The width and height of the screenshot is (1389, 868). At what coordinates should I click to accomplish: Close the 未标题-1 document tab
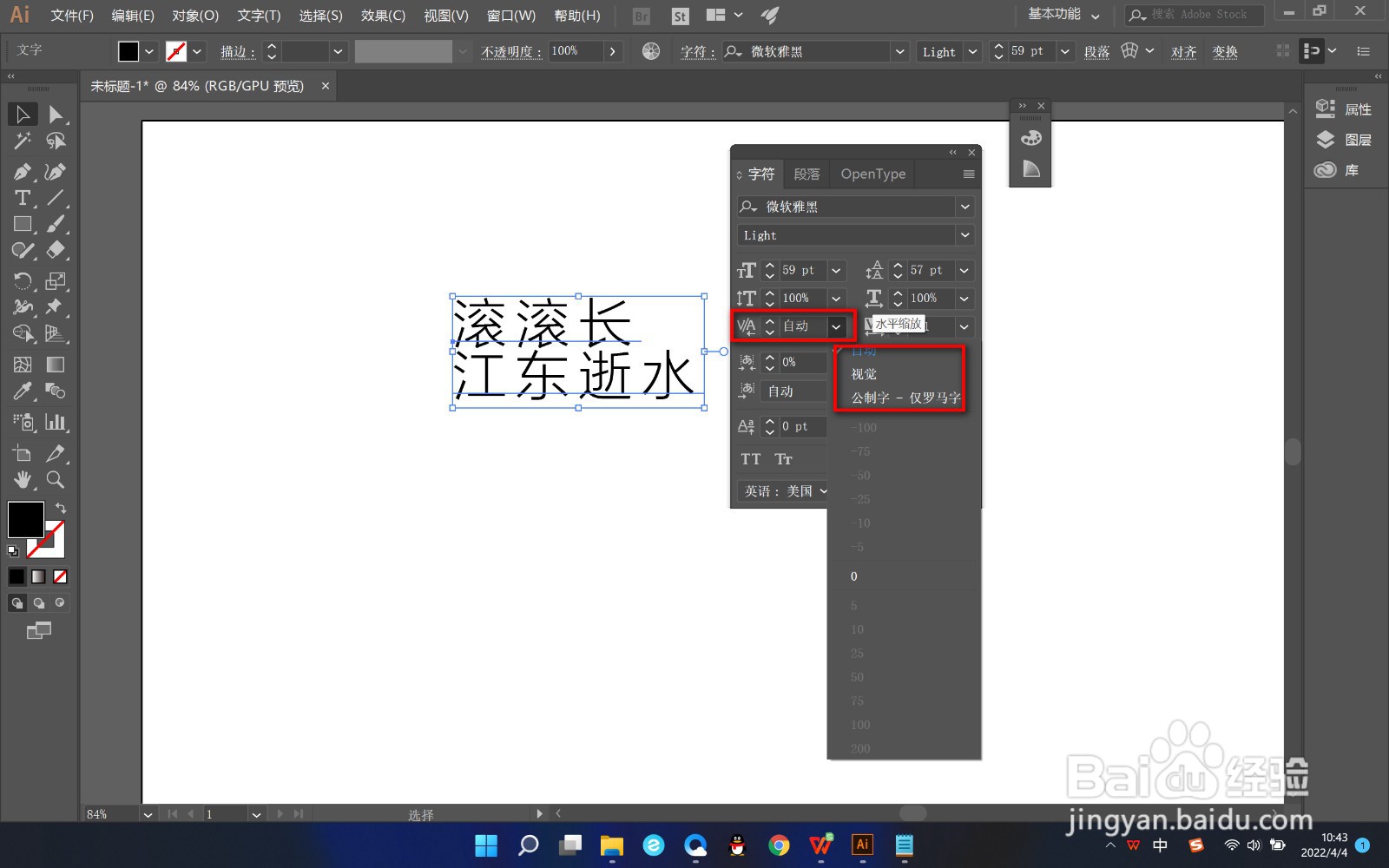click(x=326, y=86)
